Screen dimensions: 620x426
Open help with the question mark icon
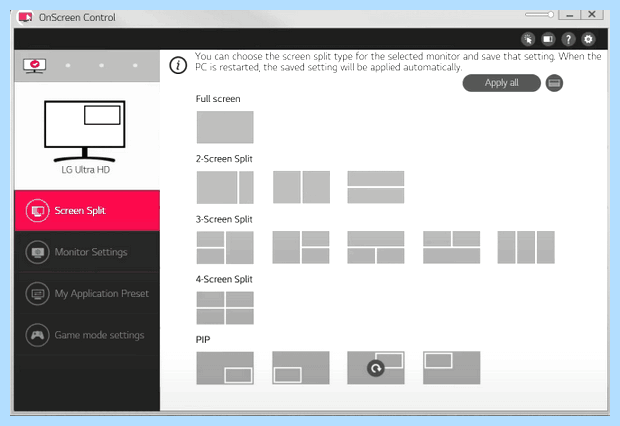[568, 39]
